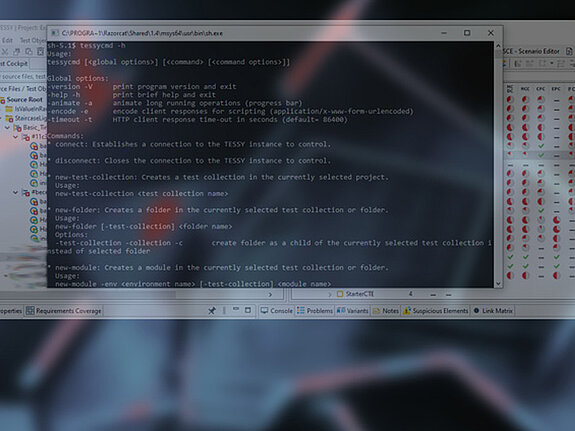575x431 pixels.
Task: Click the first test object icon under #bec
Action: tap(34, 201)
